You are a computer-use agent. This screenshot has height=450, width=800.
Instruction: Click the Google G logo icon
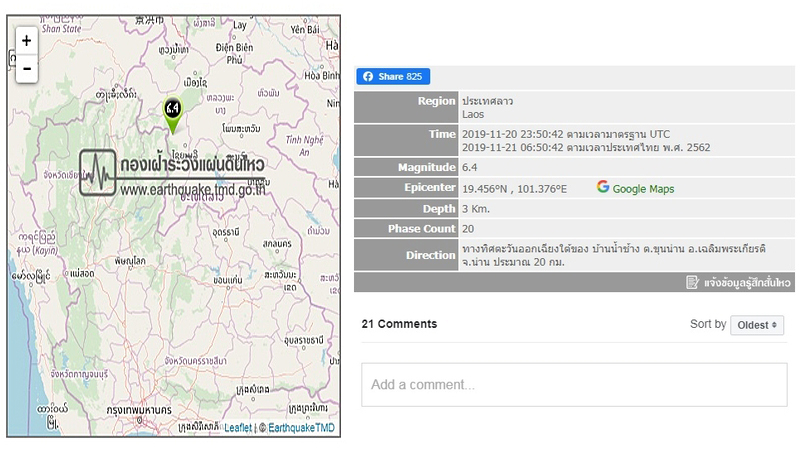pos(603,188)
